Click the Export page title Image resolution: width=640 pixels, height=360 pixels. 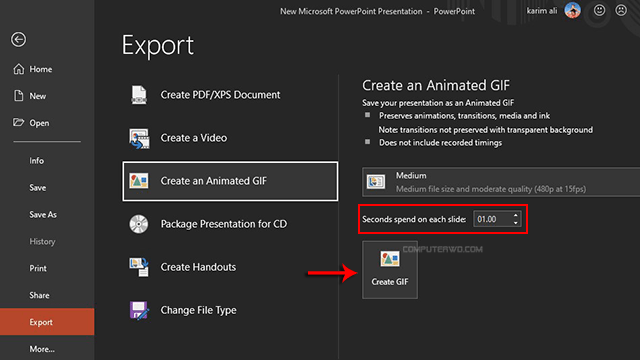tap(158, 46)
